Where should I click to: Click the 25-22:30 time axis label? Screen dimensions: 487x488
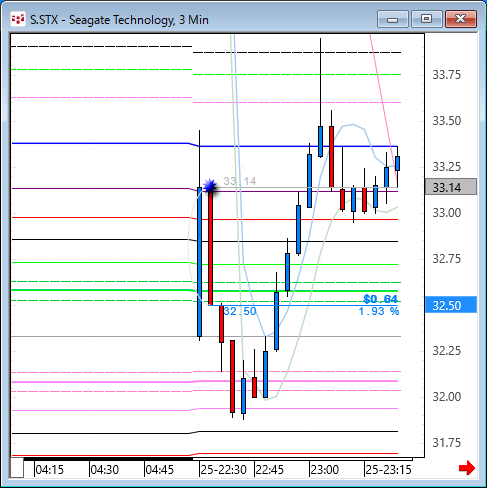(x=223, y=470)
